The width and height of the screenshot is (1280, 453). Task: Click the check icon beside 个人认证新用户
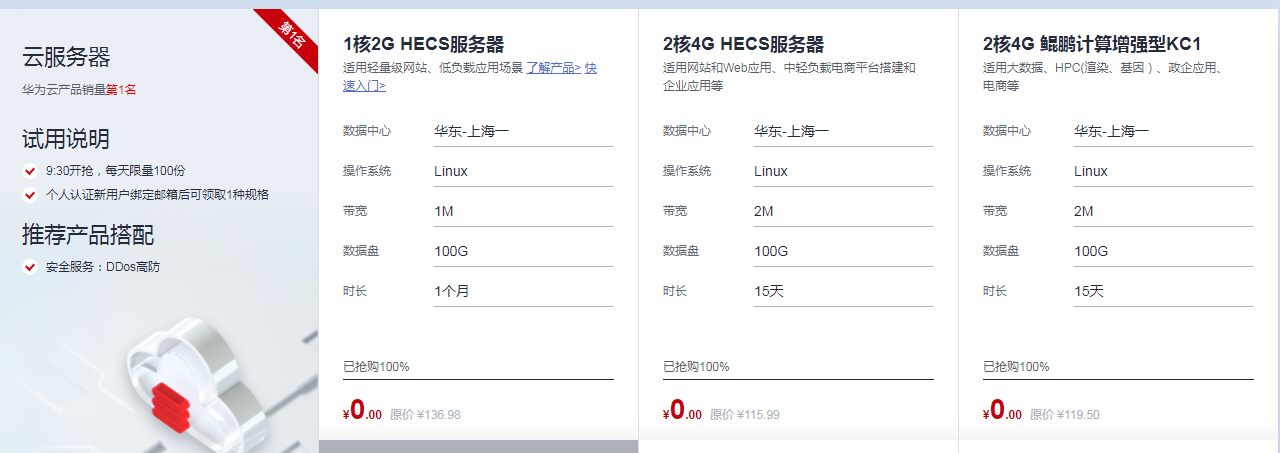click(30, 195)
